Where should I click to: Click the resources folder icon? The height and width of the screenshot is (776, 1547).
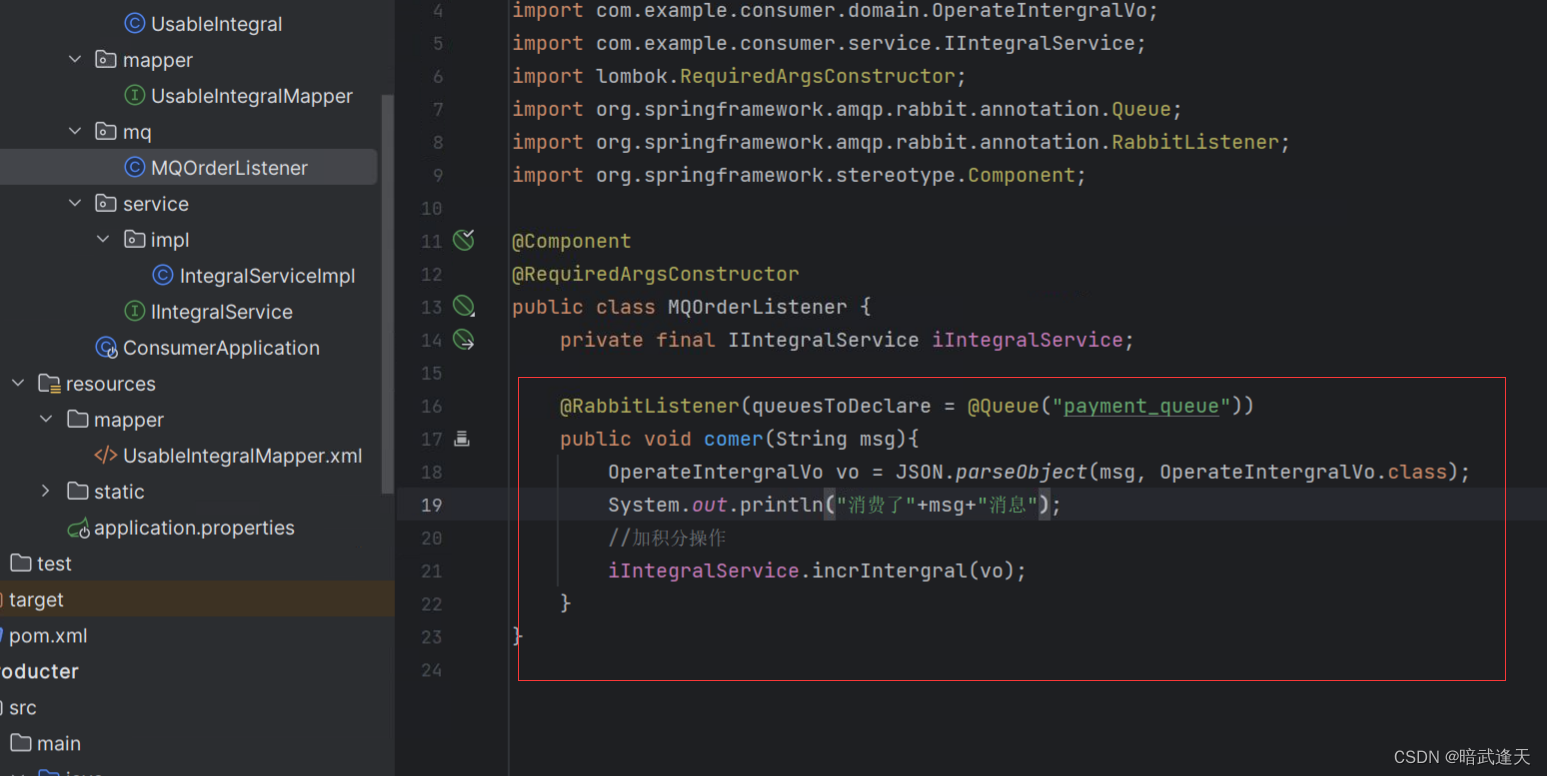[x=49, y=384]
